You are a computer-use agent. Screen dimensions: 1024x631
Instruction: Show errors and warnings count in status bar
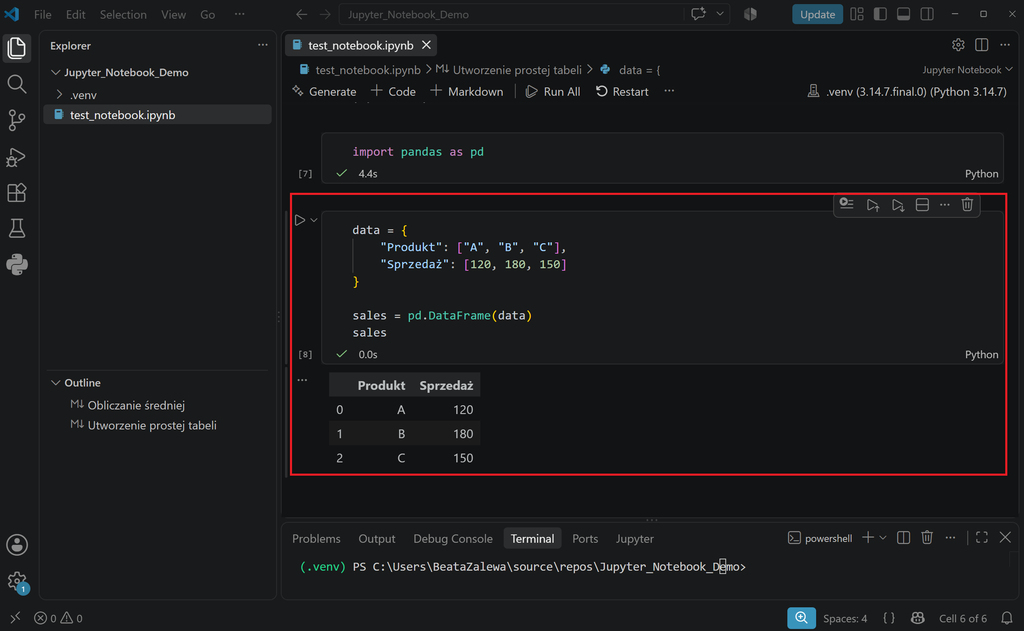pos(59,618)
